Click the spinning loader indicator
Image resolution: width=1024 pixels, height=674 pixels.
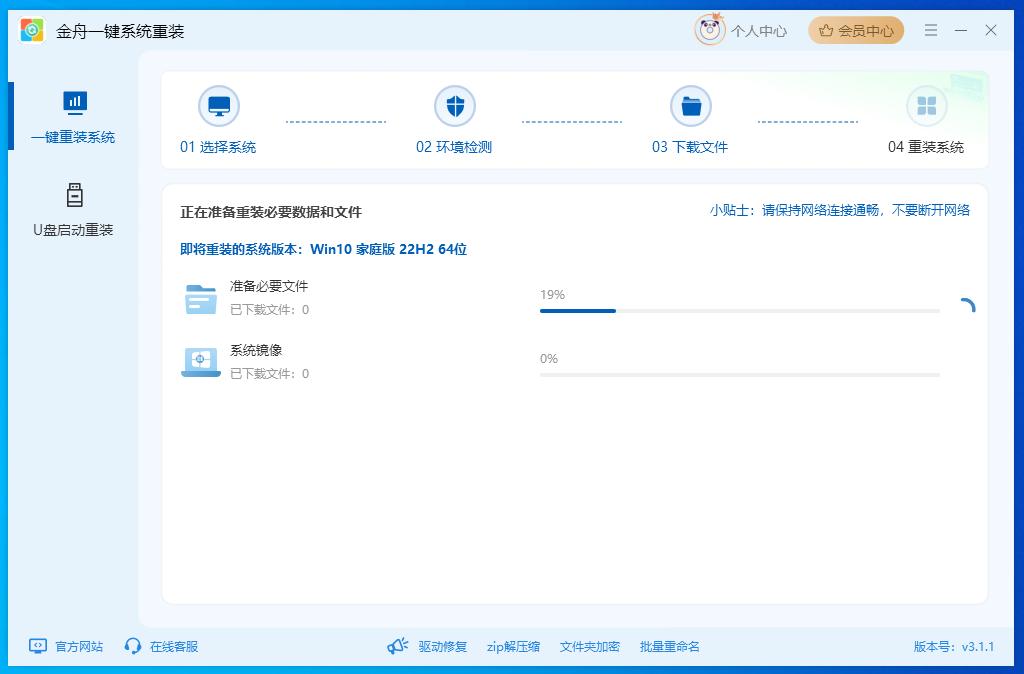966,305
